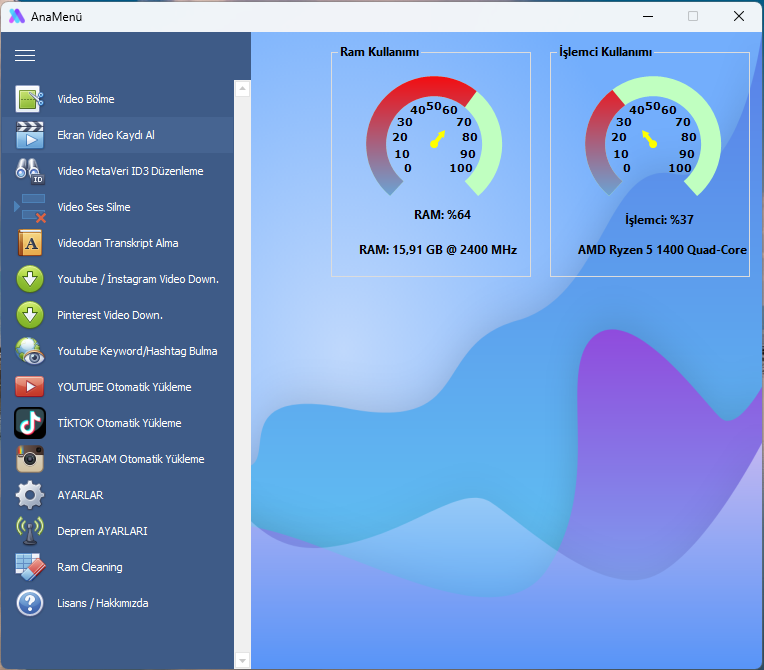Open Youtube Keyword/Hashtag Bulma

tap(137, 351)
